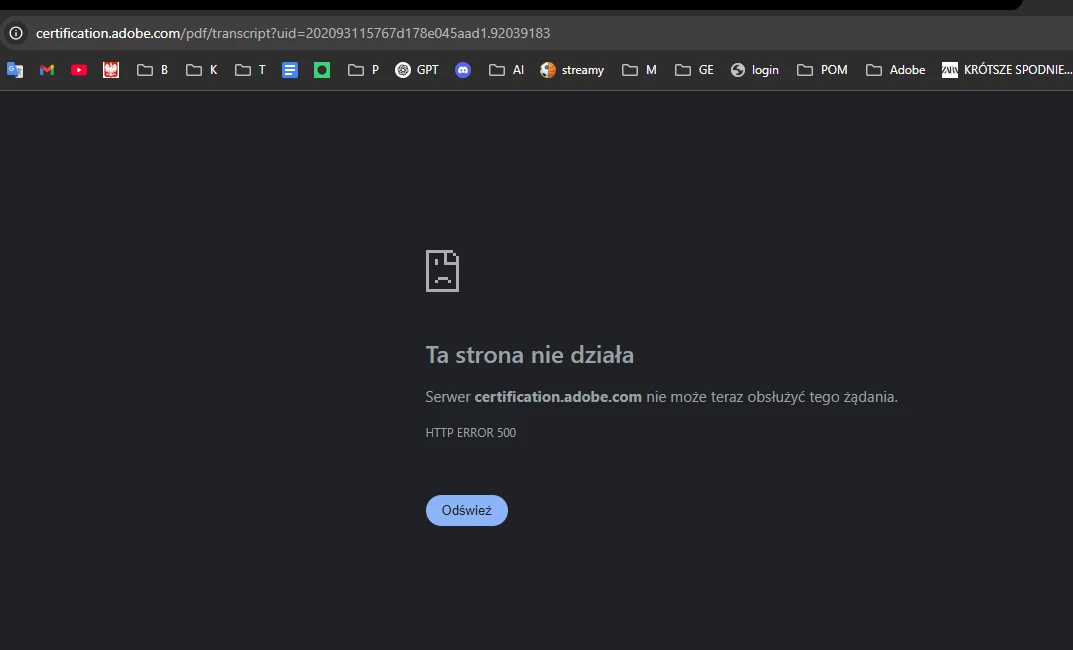Open the Discord bookmark icon
Viewport: 1073px width, 650px height.
[x=463, y=70]
